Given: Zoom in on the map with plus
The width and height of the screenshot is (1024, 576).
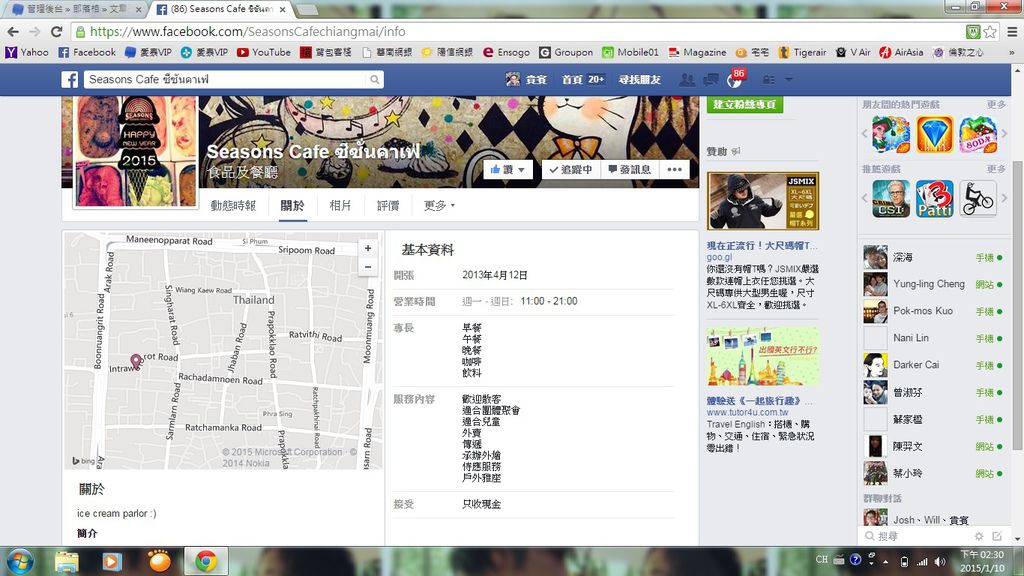Looking at the screenshot, I should pyautogui.click(x=368, y=248).
